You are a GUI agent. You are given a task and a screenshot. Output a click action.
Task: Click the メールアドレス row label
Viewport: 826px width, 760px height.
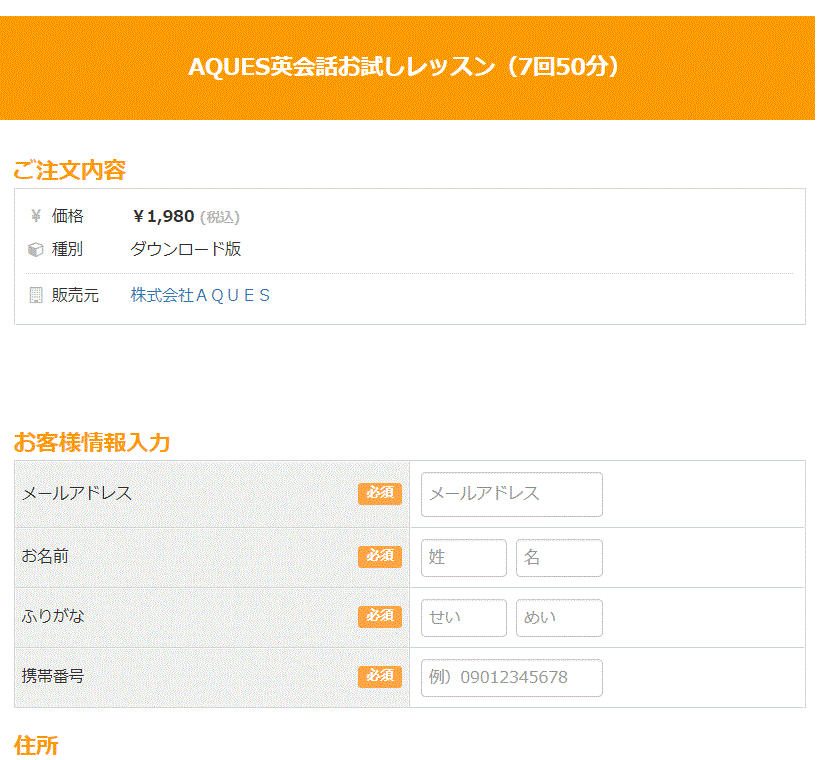point(77,493)
